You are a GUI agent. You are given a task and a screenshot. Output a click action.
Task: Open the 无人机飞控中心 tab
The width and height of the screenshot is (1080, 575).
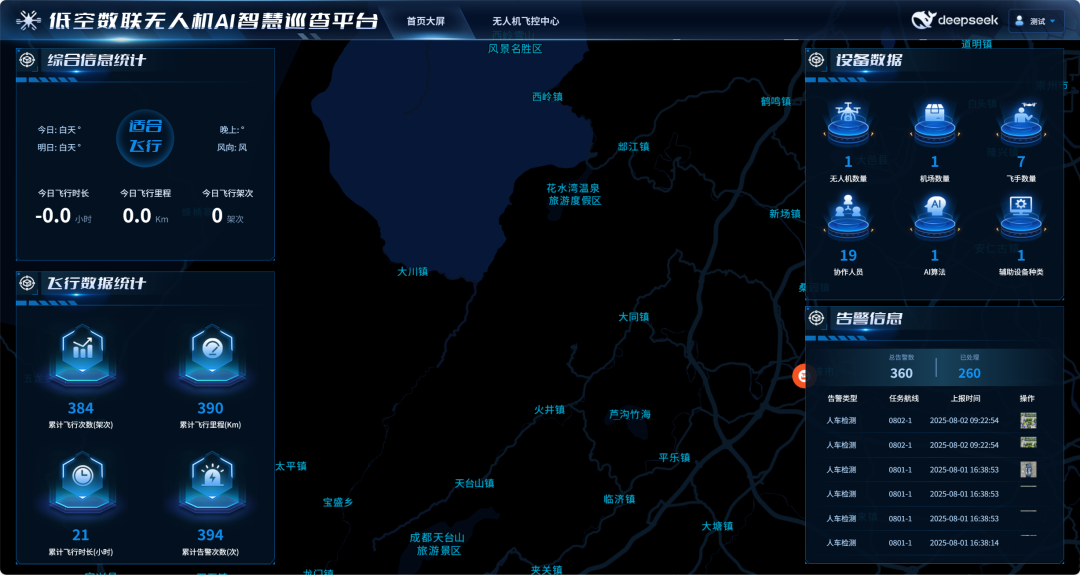pyautogui.click(x=525, y=21)
